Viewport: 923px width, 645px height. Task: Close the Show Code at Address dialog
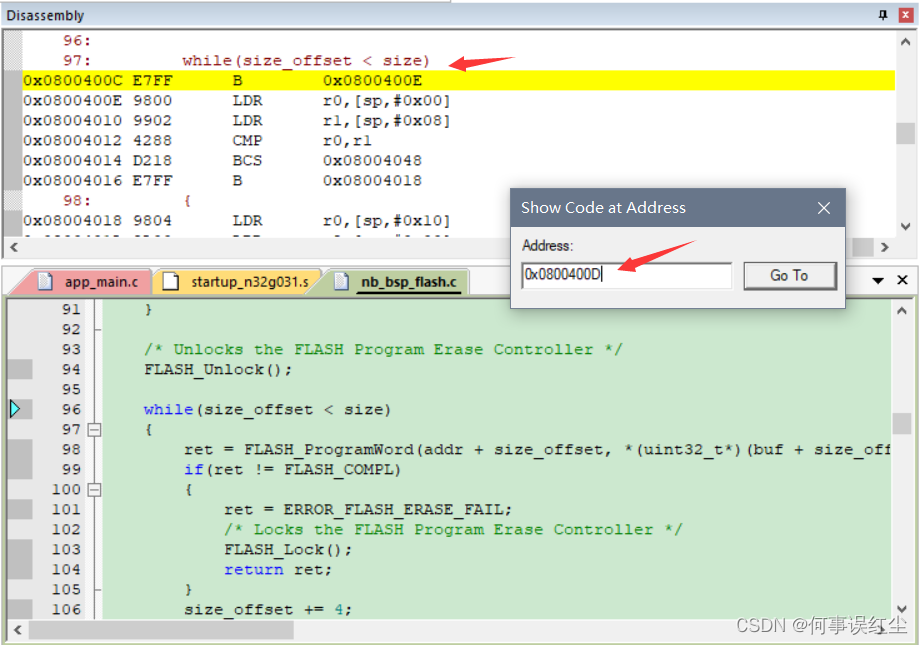(824, 208)
